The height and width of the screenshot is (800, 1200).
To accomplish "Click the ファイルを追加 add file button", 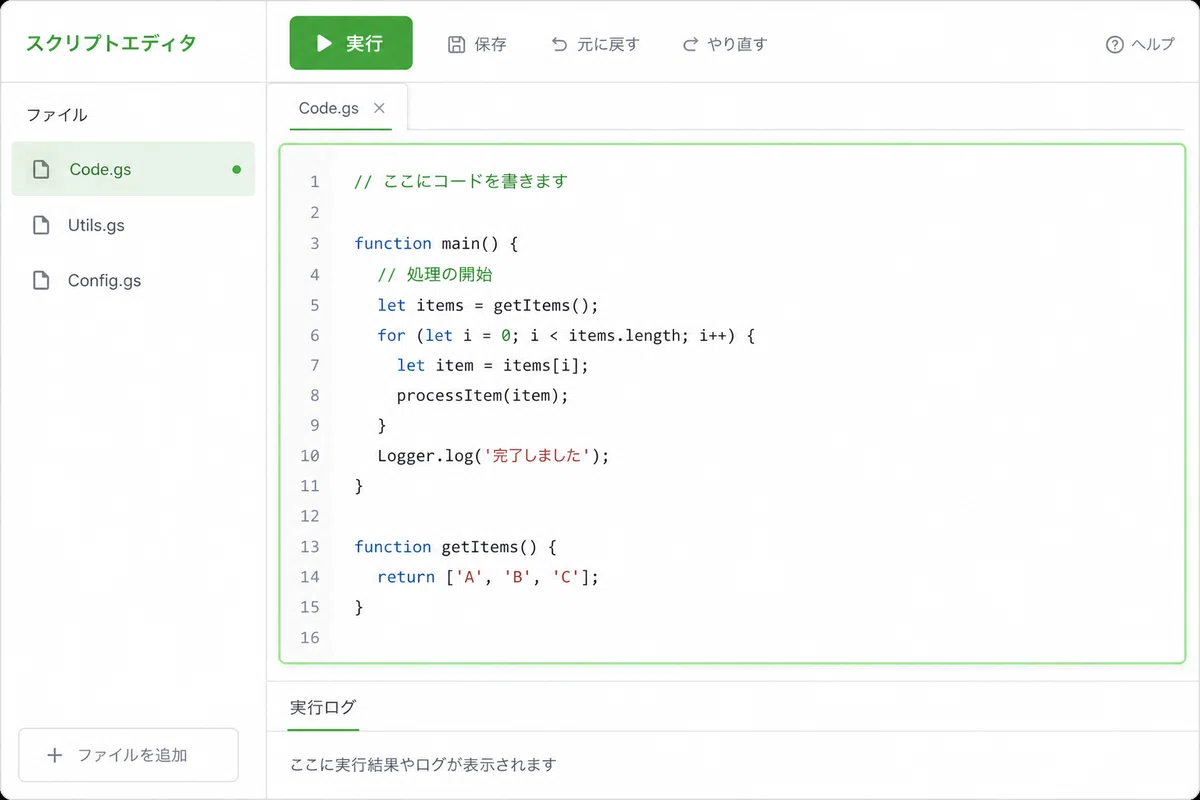I will click(x=129, y=755).
